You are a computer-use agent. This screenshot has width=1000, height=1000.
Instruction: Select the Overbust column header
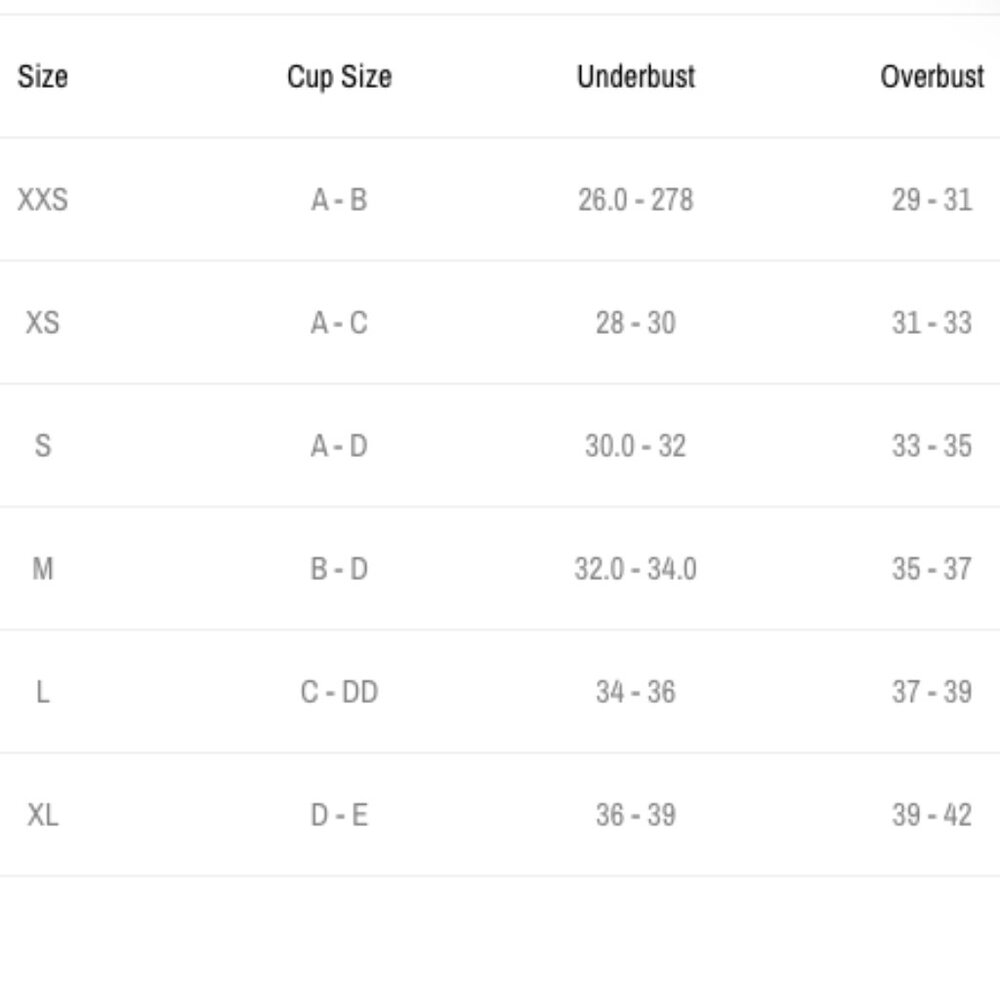tap(932, 77)
